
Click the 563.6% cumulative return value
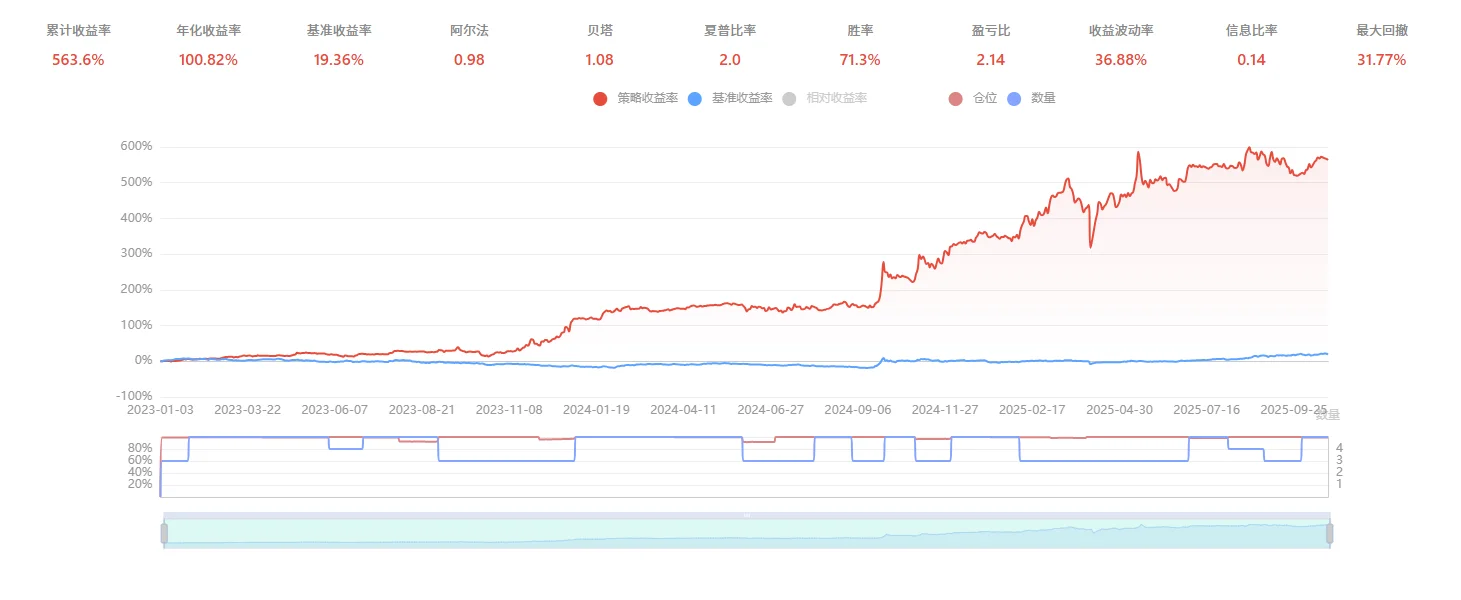[x=78, y=59]
